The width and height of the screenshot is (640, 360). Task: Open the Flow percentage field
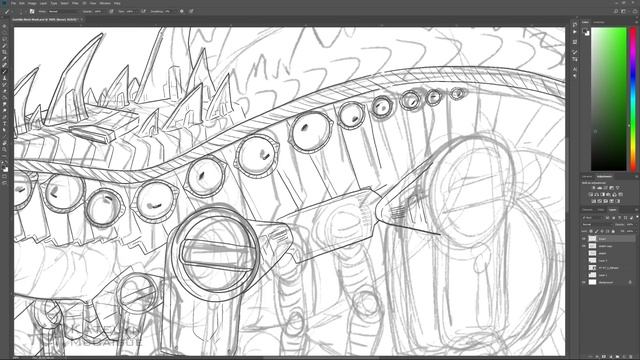[x=131, y=11]
